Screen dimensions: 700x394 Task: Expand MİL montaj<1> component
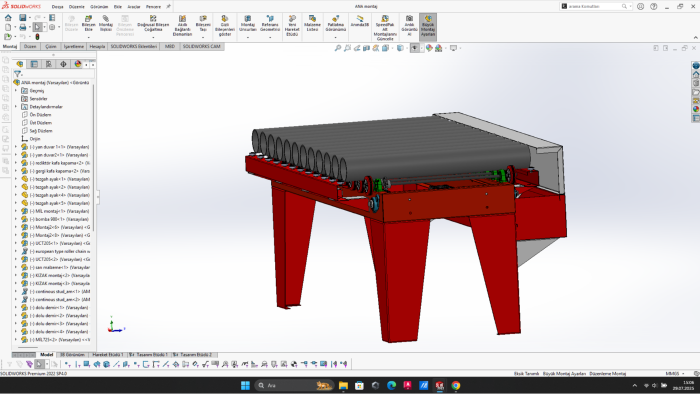pos(16,211)
